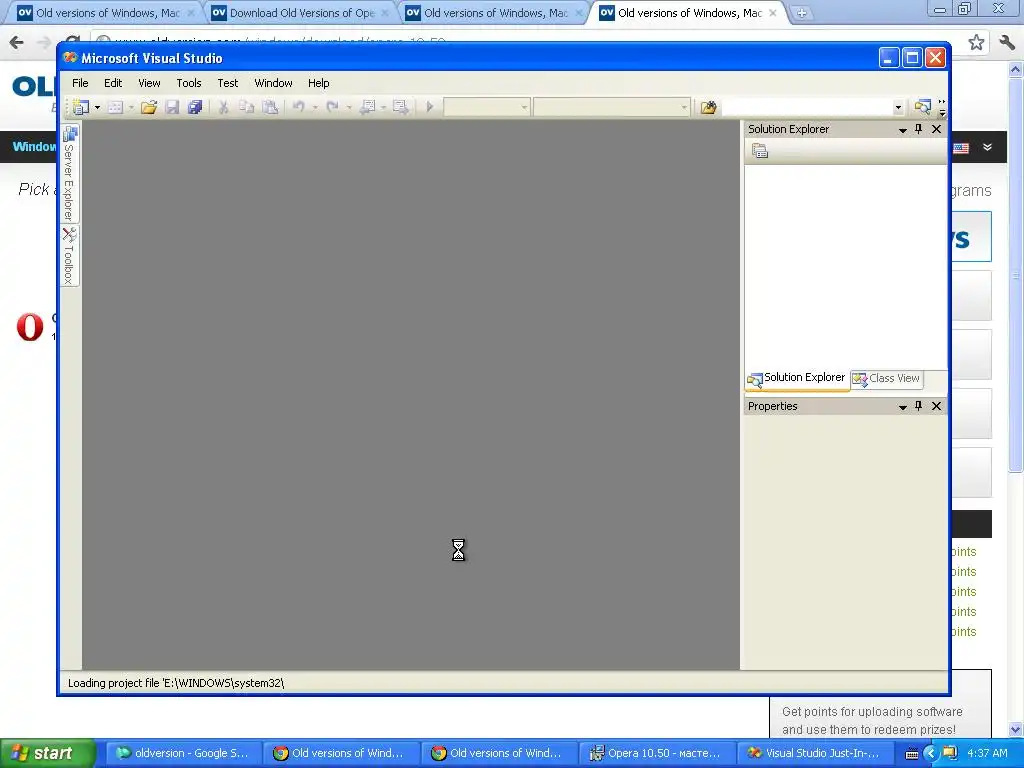The height and width of the screenshot is (768, 1024).
Task: Click the Add New Item toolbar icon
Action: (115, 107)
